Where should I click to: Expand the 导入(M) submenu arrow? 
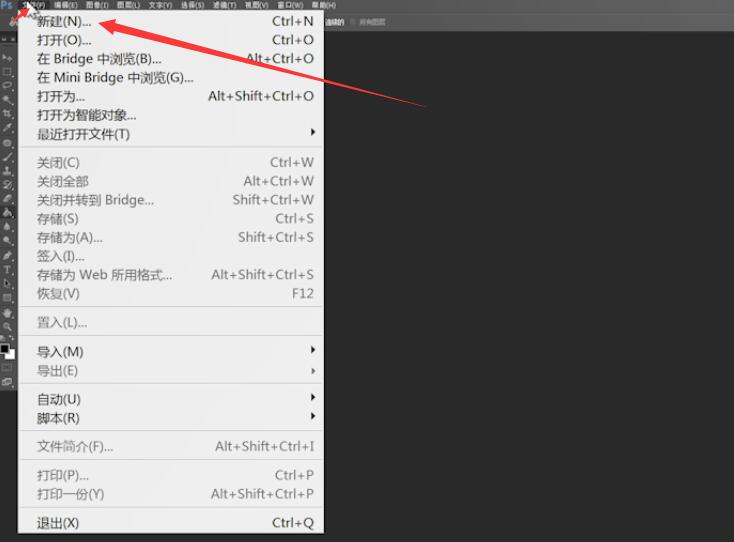point(313,350)
